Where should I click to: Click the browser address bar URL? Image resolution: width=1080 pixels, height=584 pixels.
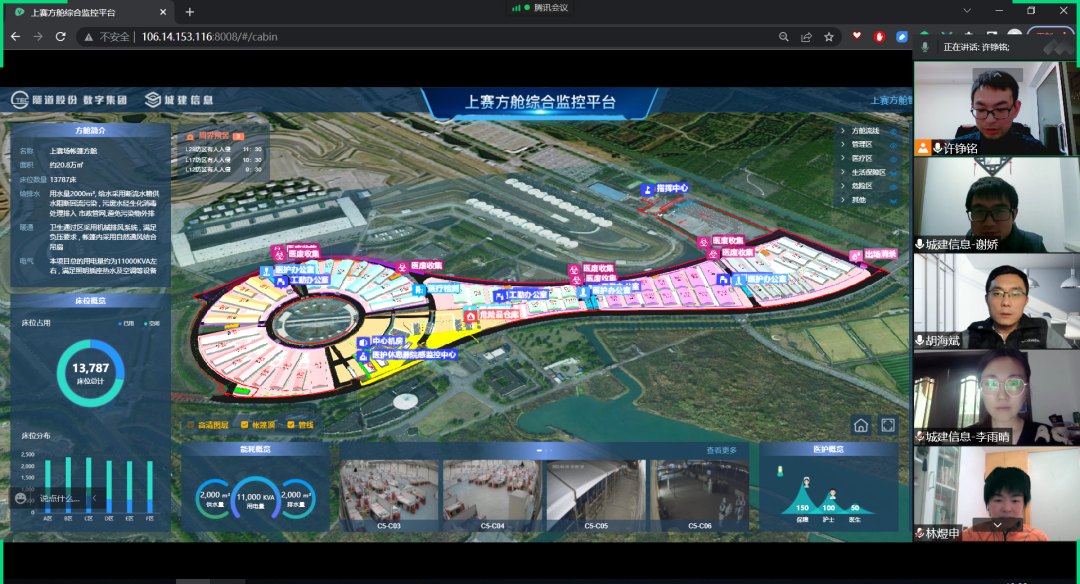coord(209,36)
